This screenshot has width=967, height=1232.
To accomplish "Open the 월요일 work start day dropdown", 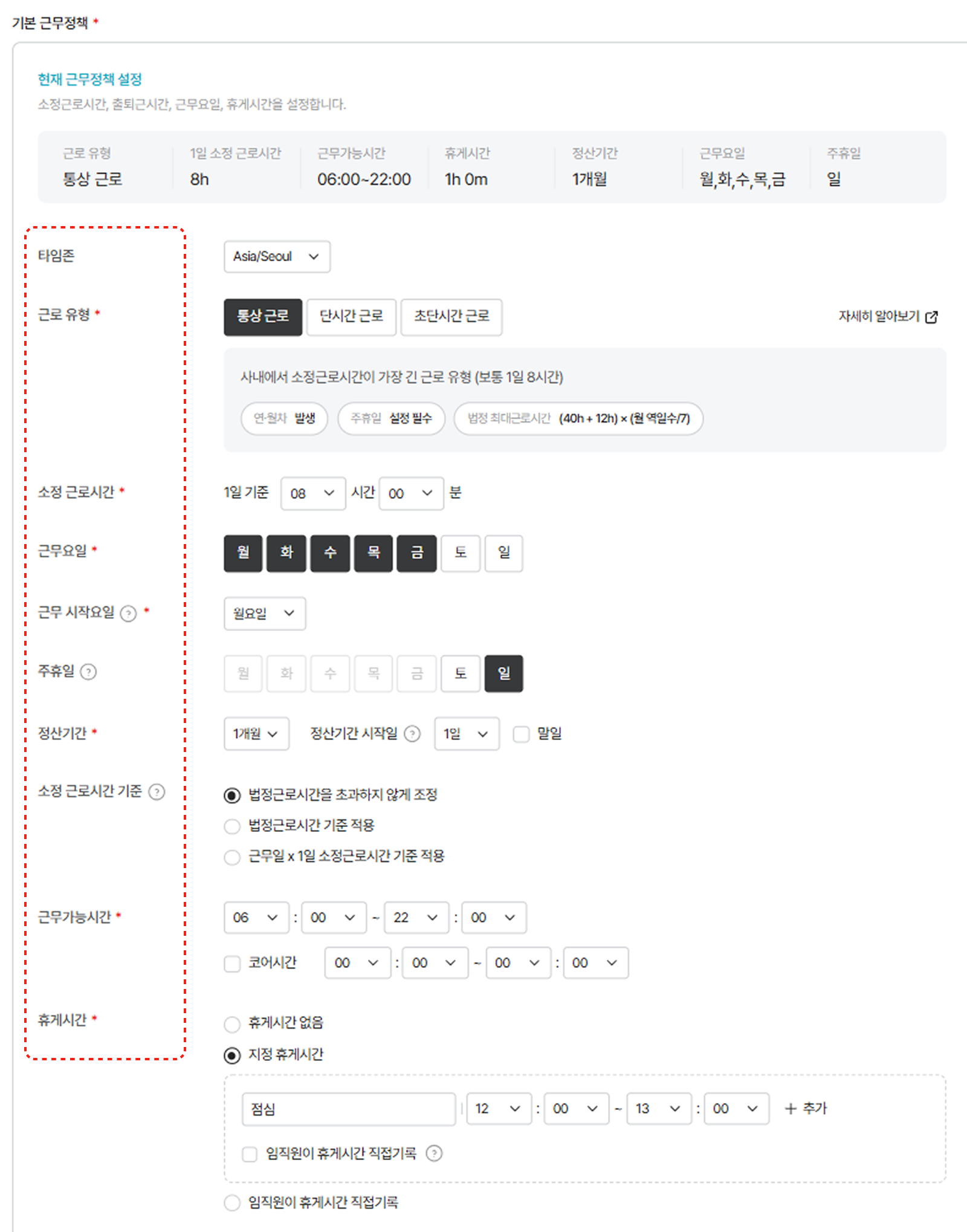I will coord(265,614).
